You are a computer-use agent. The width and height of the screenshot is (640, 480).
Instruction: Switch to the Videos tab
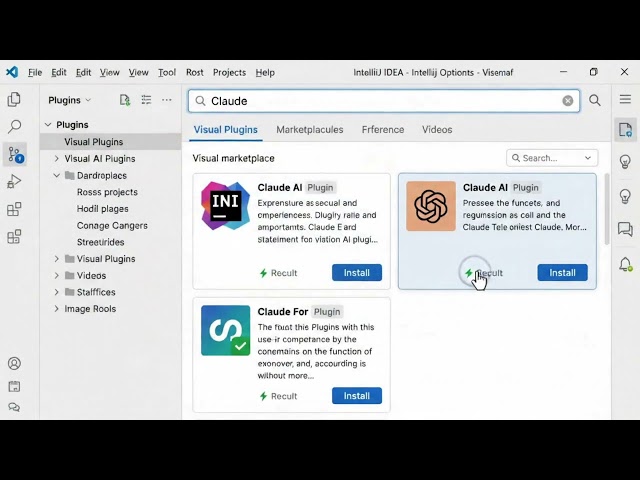437,130
